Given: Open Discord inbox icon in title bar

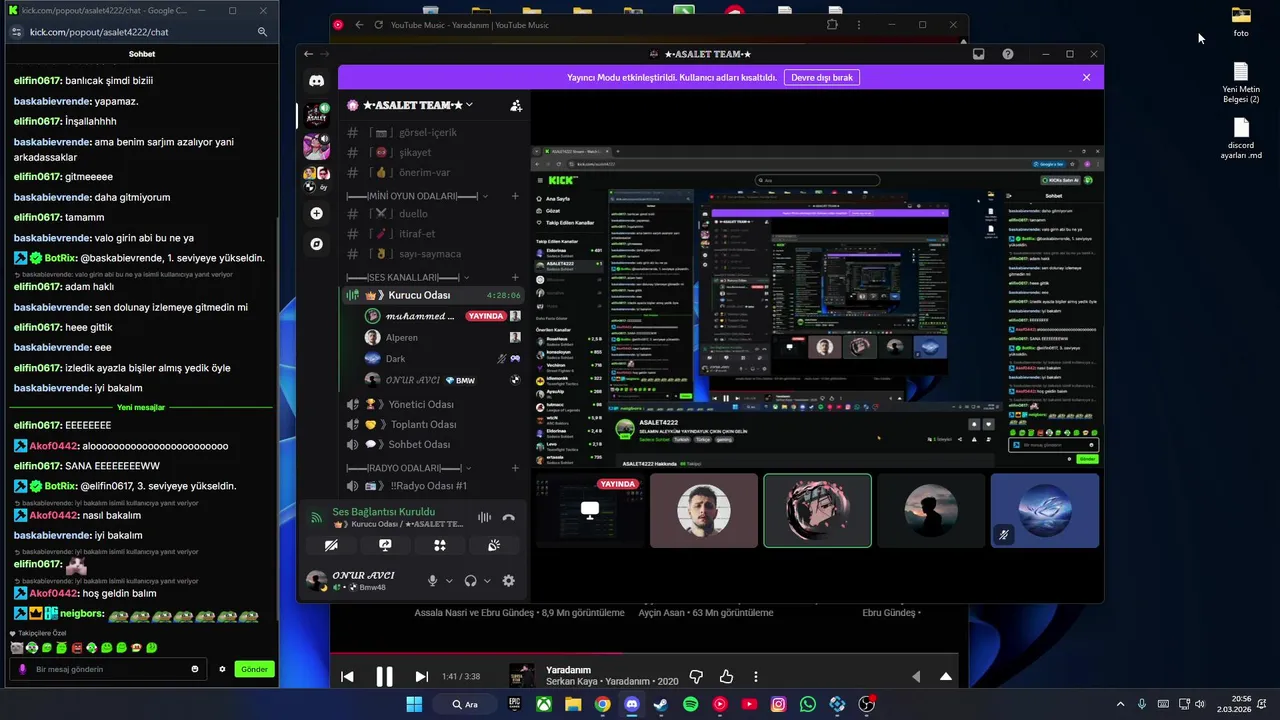Looking at the screenshot, I should (x=978, y=54).
